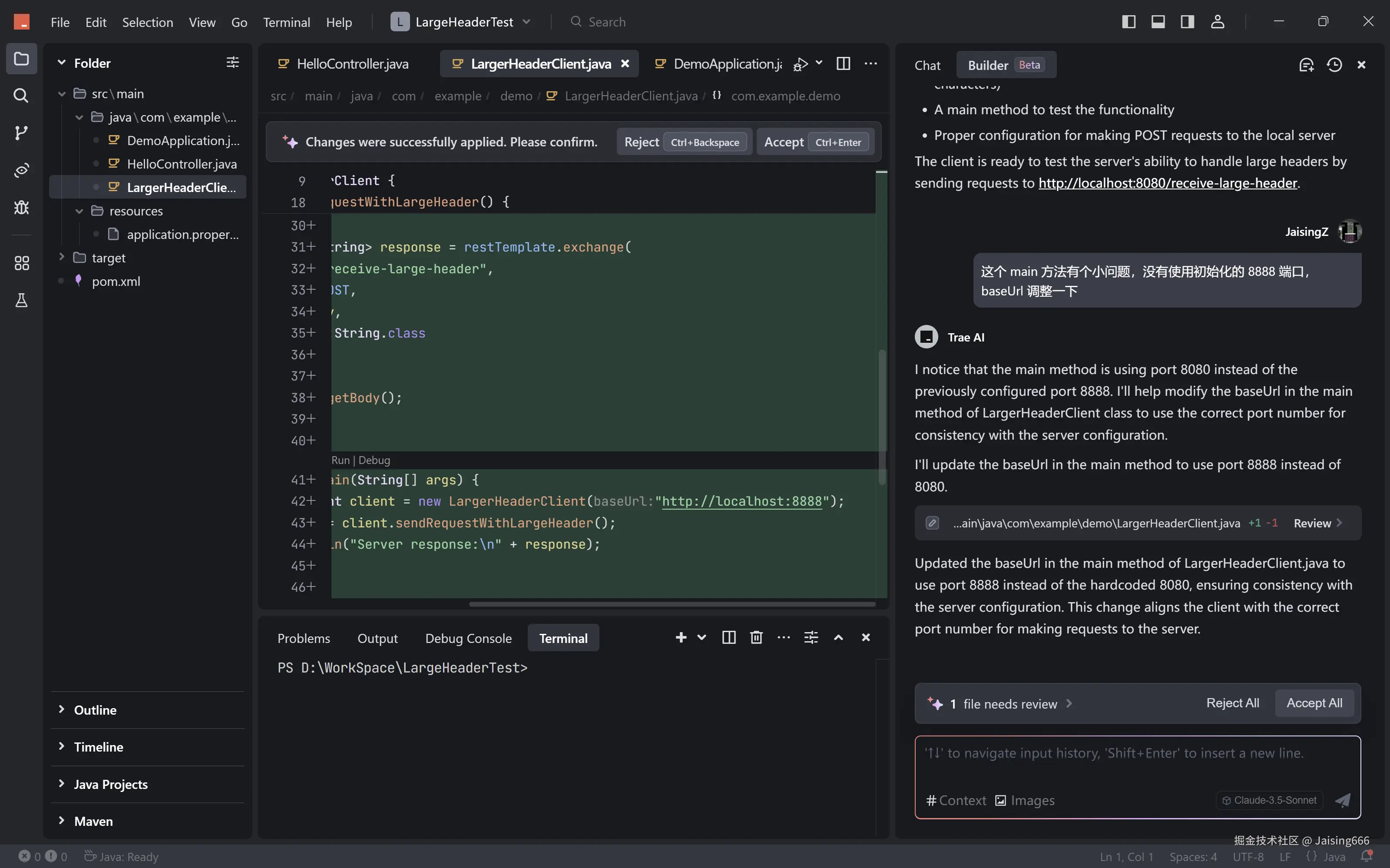Open the Search view in activity bar
The width and height of the screenshot is (1390, 868).
click(21, 95)
